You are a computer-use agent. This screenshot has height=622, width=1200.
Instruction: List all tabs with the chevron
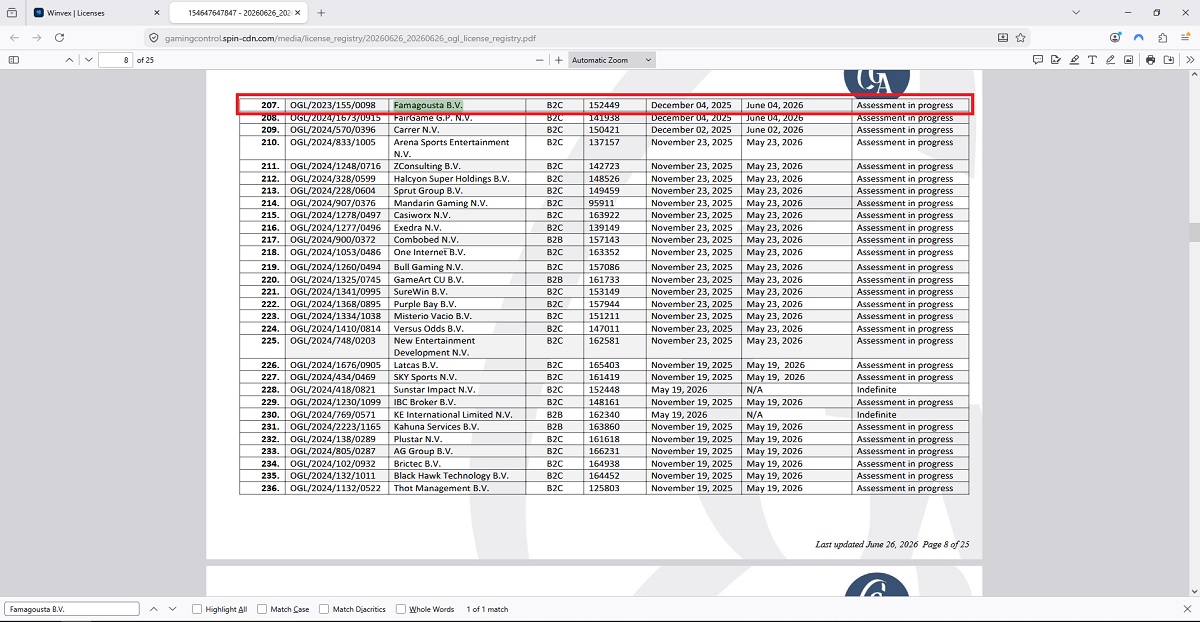(1076, 13)
